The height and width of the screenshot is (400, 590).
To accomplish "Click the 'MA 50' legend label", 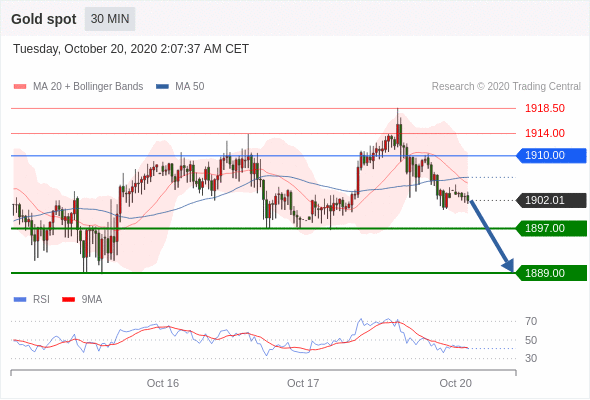I will click(x=190, y=87).
